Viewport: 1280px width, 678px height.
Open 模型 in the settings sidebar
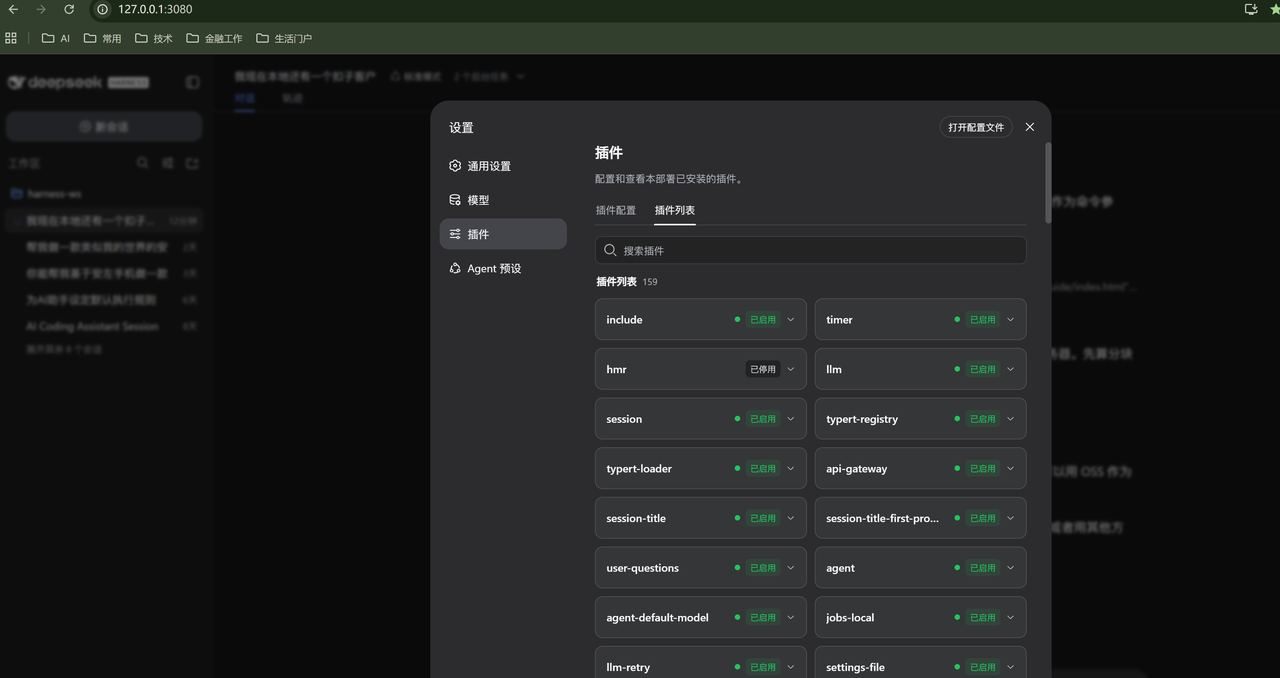[503, 200]
